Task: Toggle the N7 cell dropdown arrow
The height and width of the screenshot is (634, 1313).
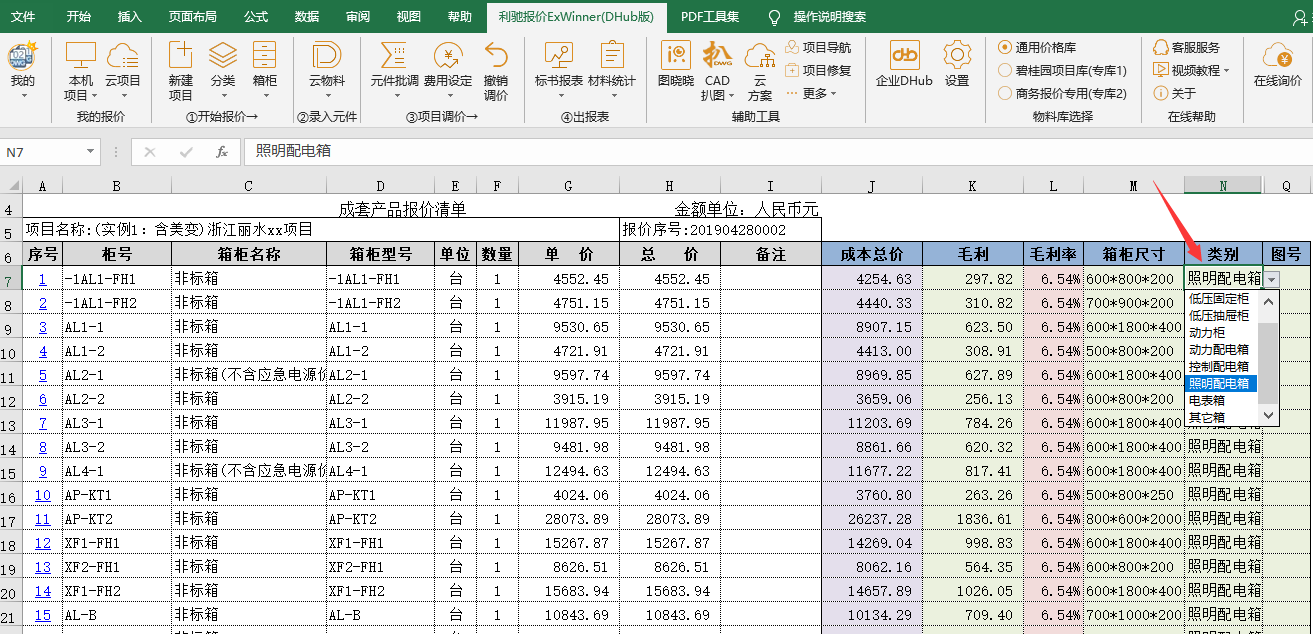Action: pyautogui.click(x=1271, y=280)
